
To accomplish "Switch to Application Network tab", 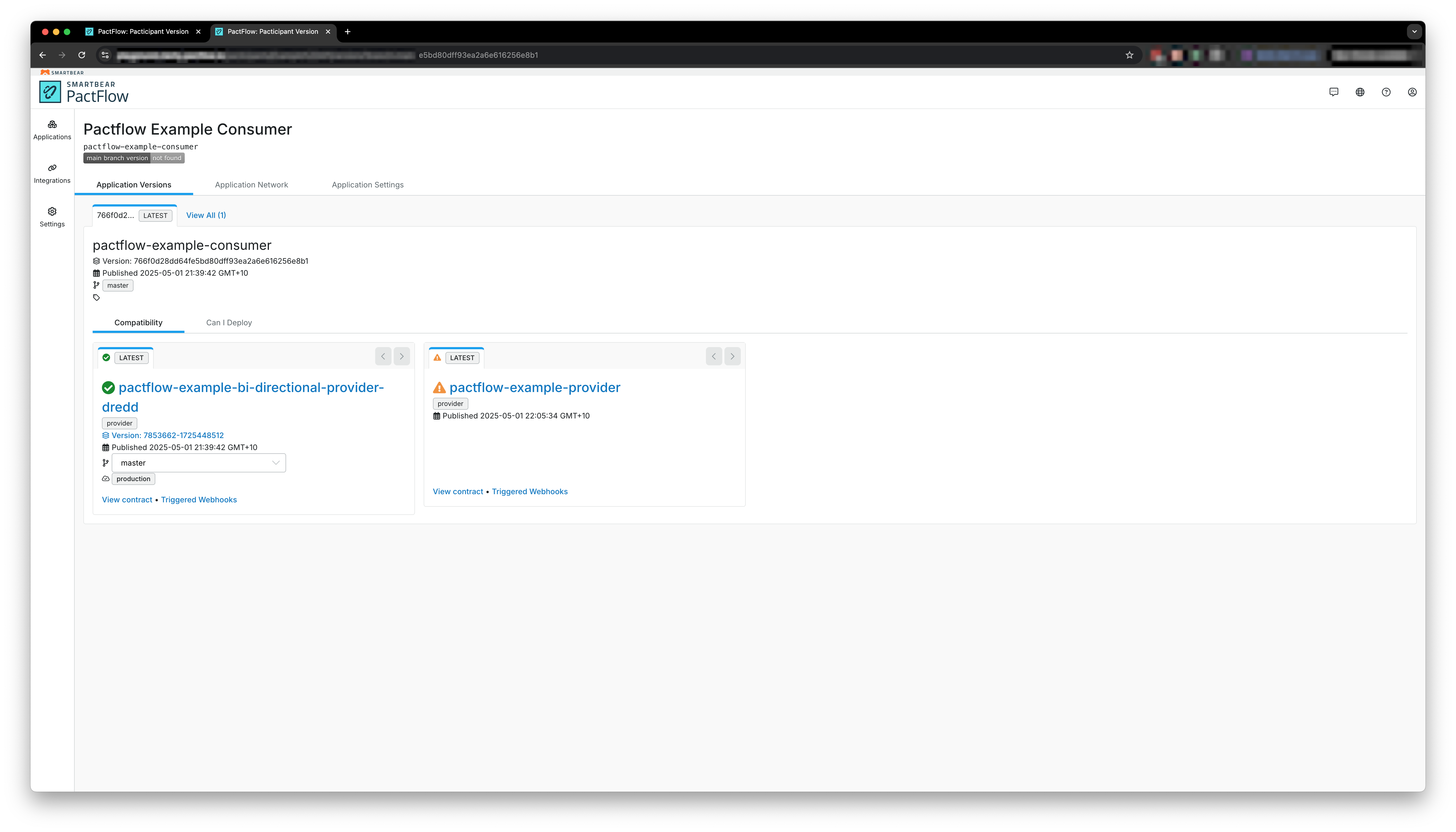I will [251, 185].
